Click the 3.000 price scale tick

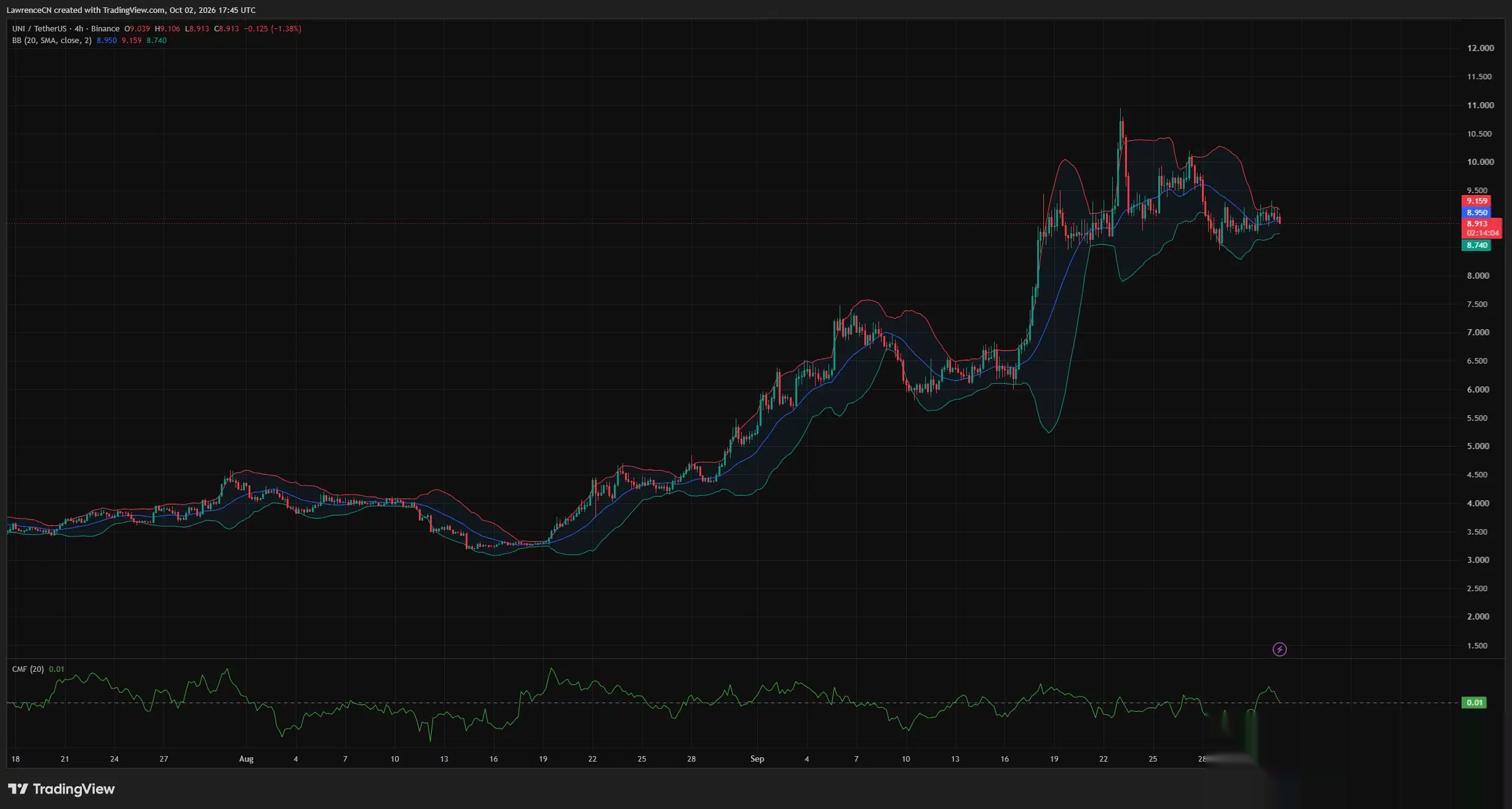(x=1478, y=560)
